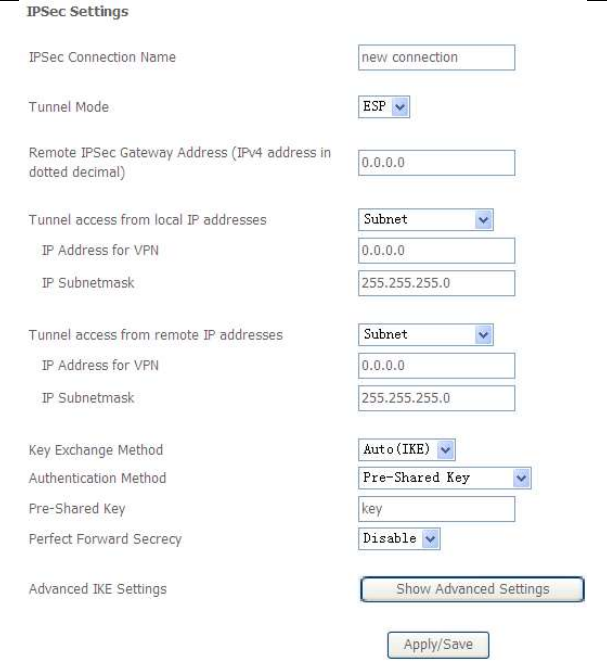Click the Remote IPSec Gateway Address field
Screen dimensions: 607x661
click(x=435, y=163)
